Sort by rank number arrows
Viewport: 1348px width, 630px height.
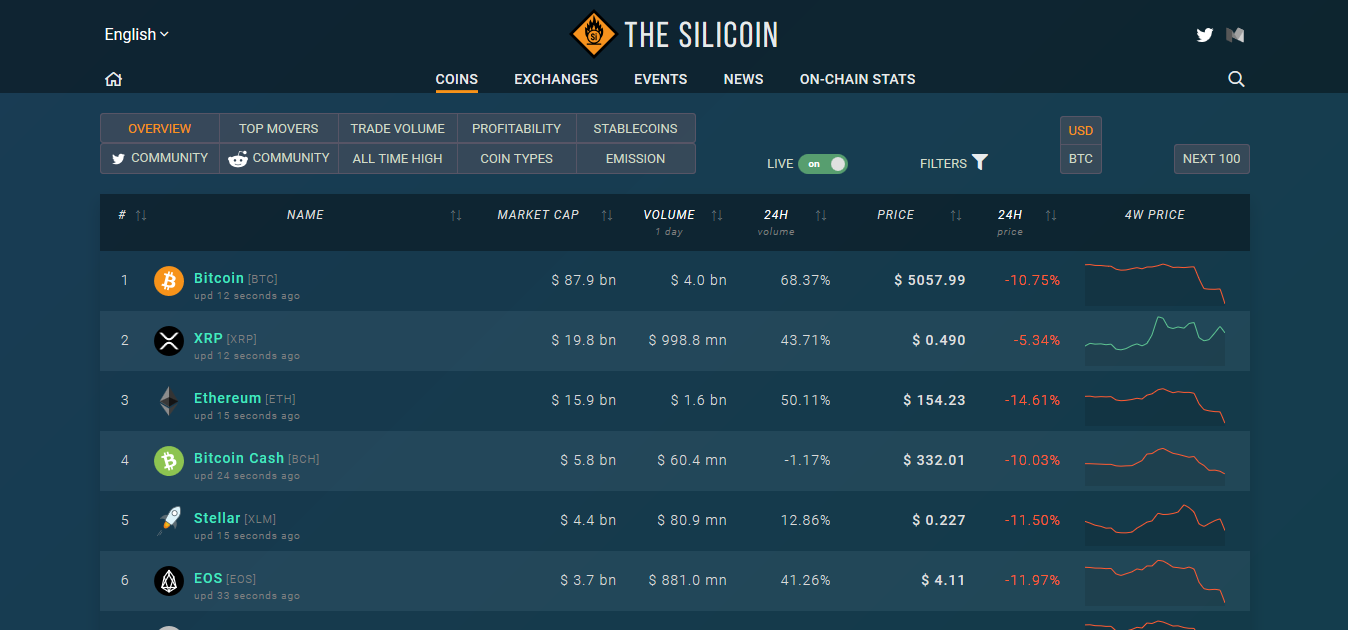141,215
